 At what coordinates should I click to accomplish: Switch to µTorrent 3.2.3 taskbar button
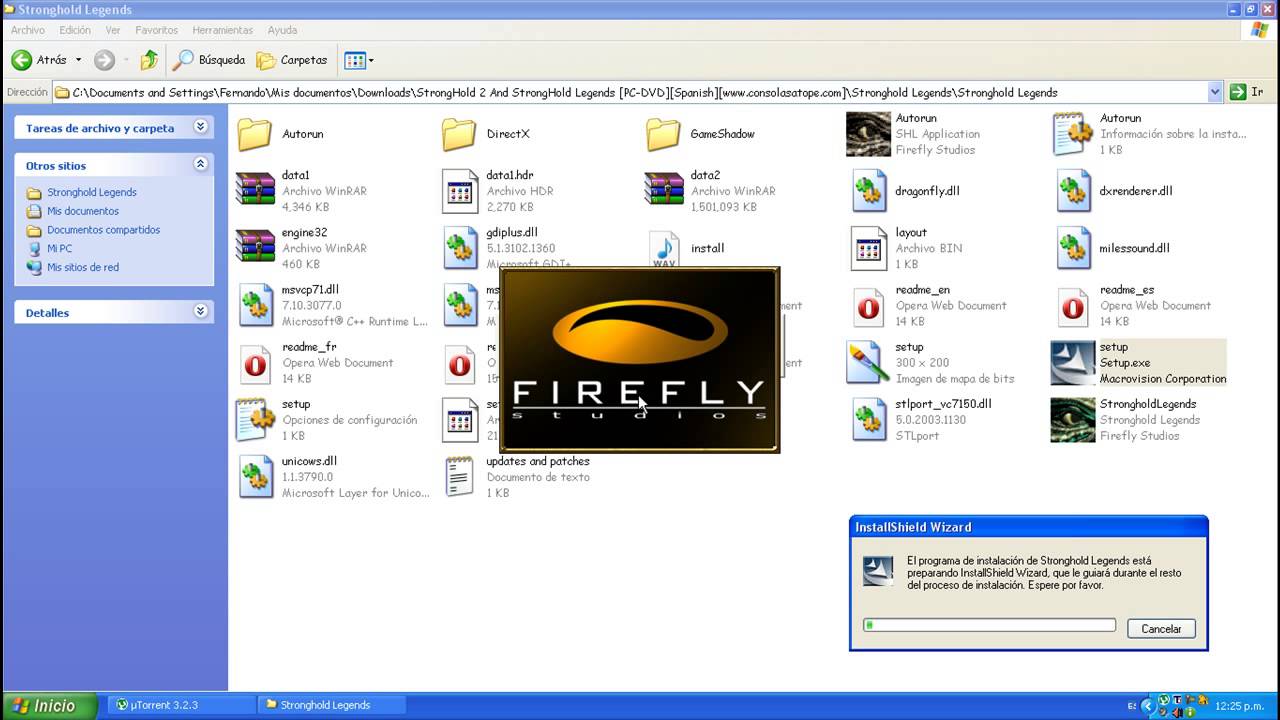pyautogui.click(x=179, y=705)
